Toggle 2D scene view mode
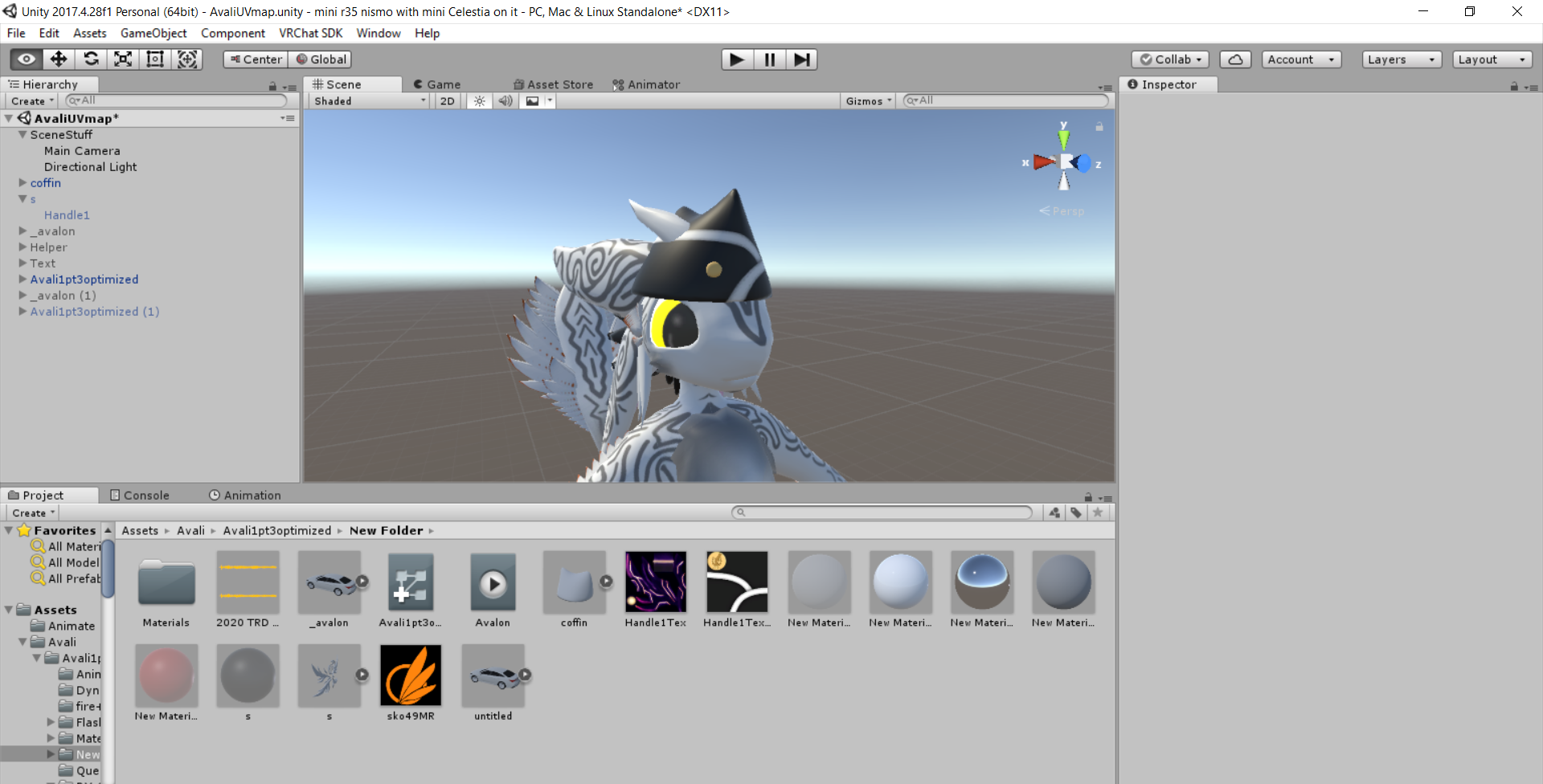 pos(448,101)
